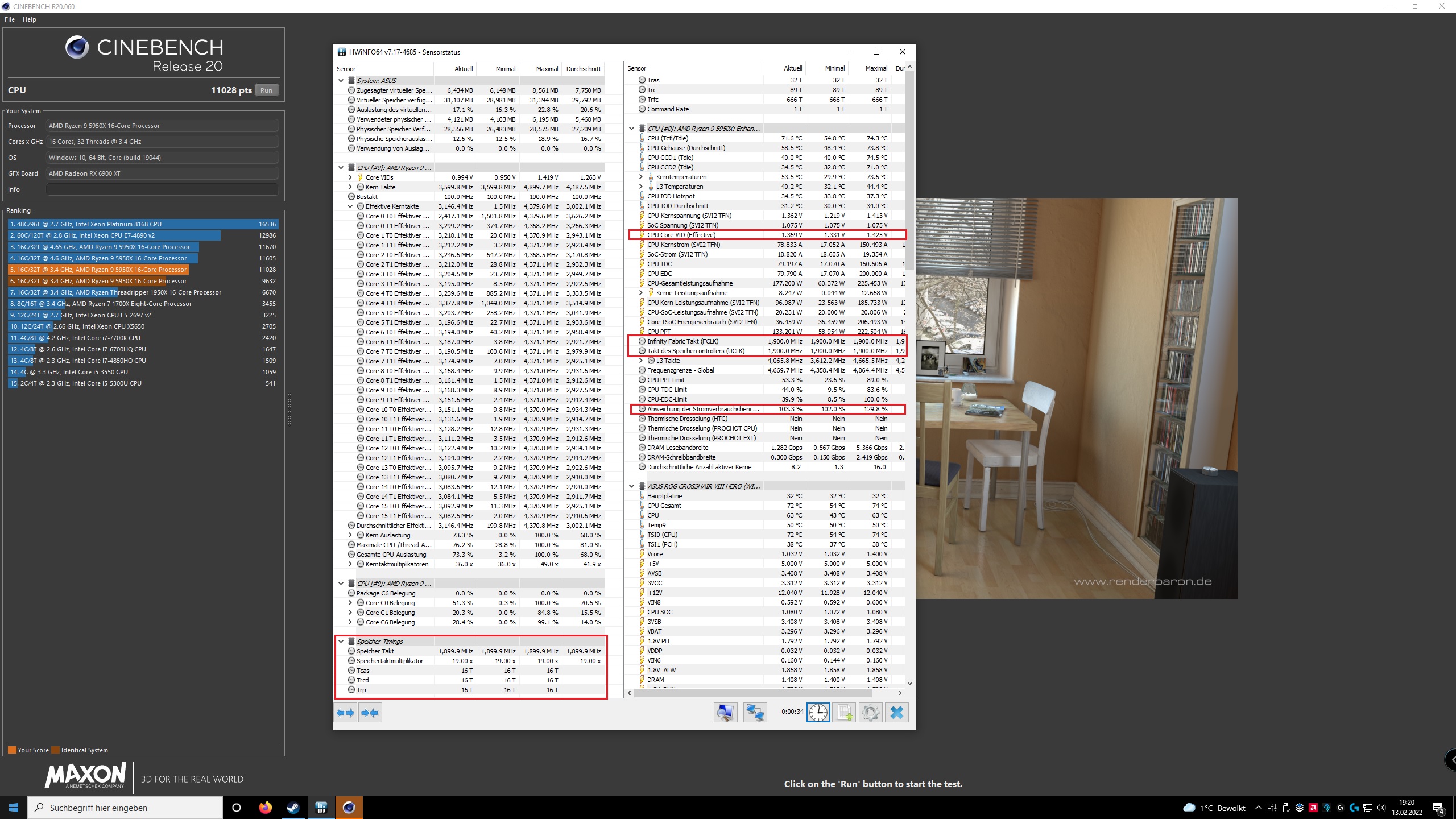Start logging with the sheet plus icon
The image size is (1456, 819).
click(x=844, y=713)
